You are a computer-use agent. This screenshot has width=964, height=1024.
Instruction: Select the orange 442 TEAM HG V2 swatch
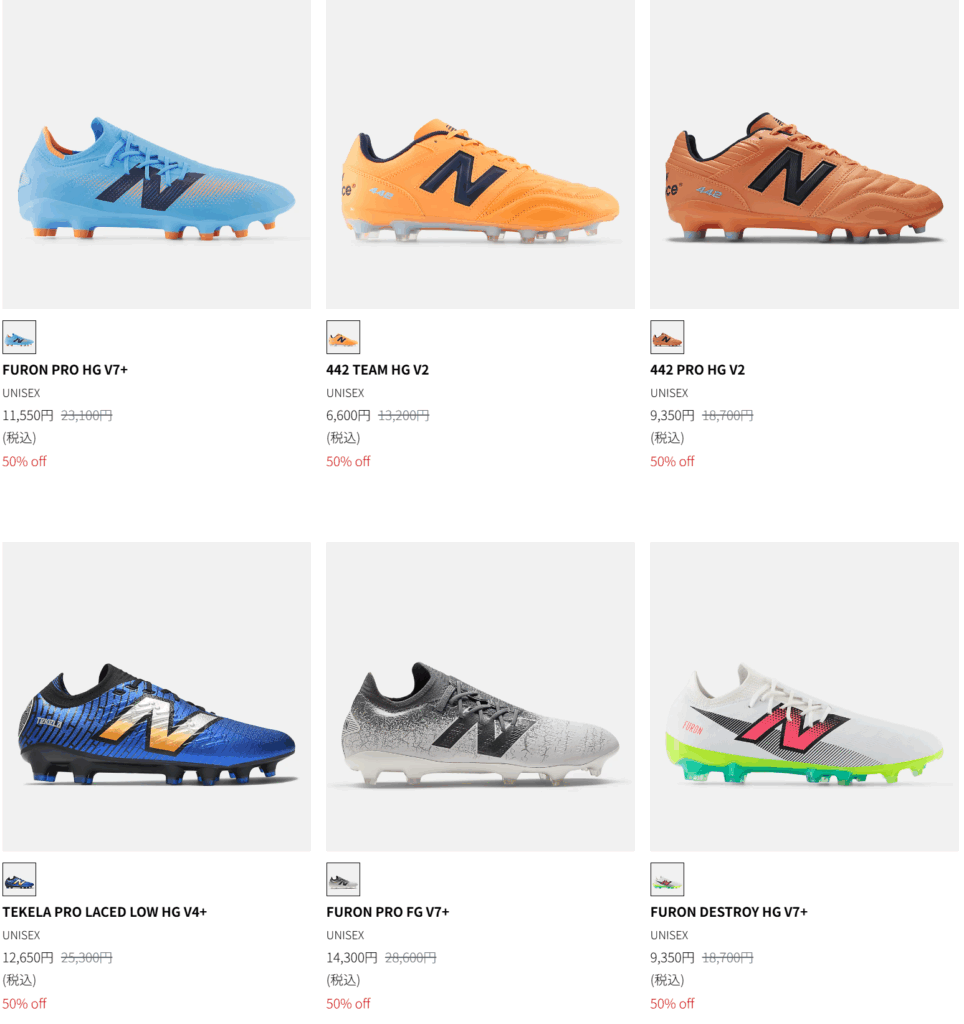pos(343,337)
